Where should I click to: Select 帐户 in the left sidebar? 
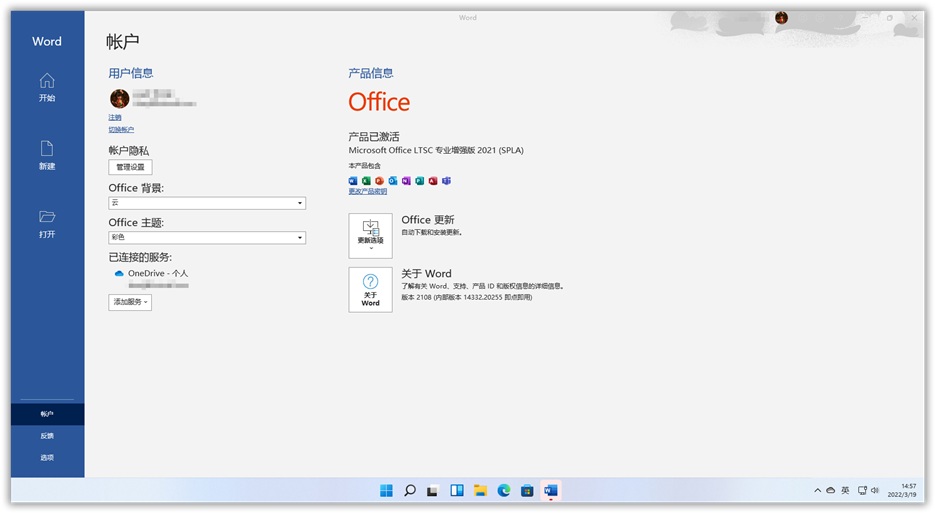[47, 414]
